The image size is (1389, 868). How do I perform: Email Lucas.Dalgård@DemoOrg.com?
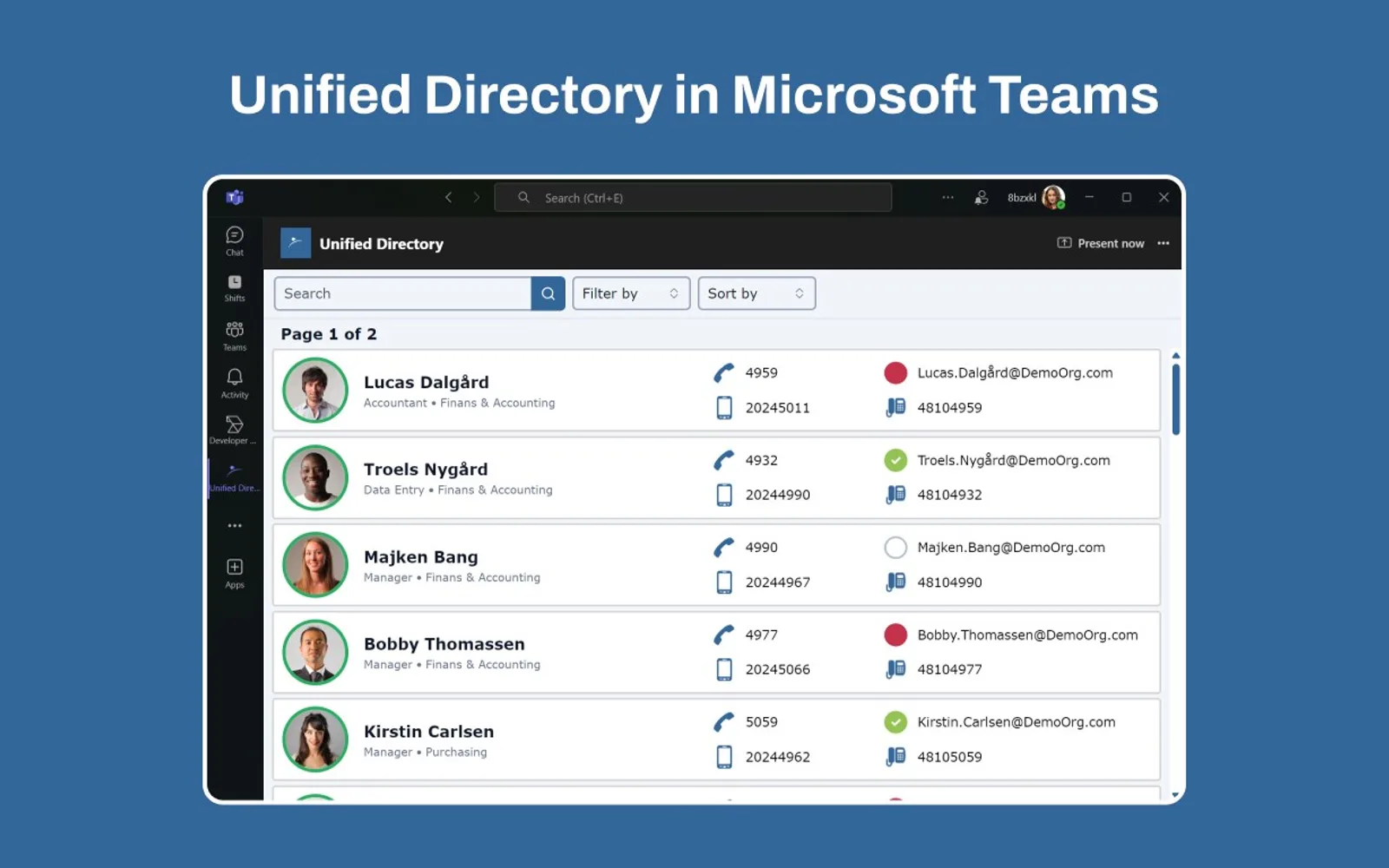(1015, 373)
